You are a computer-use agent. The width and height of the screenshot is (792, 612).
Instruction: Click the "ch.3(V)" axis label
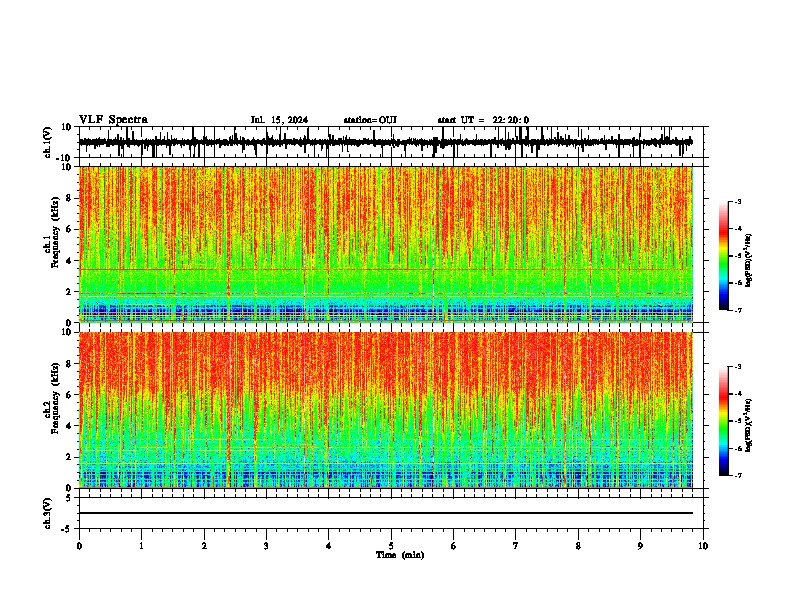[x=48, y=514]
